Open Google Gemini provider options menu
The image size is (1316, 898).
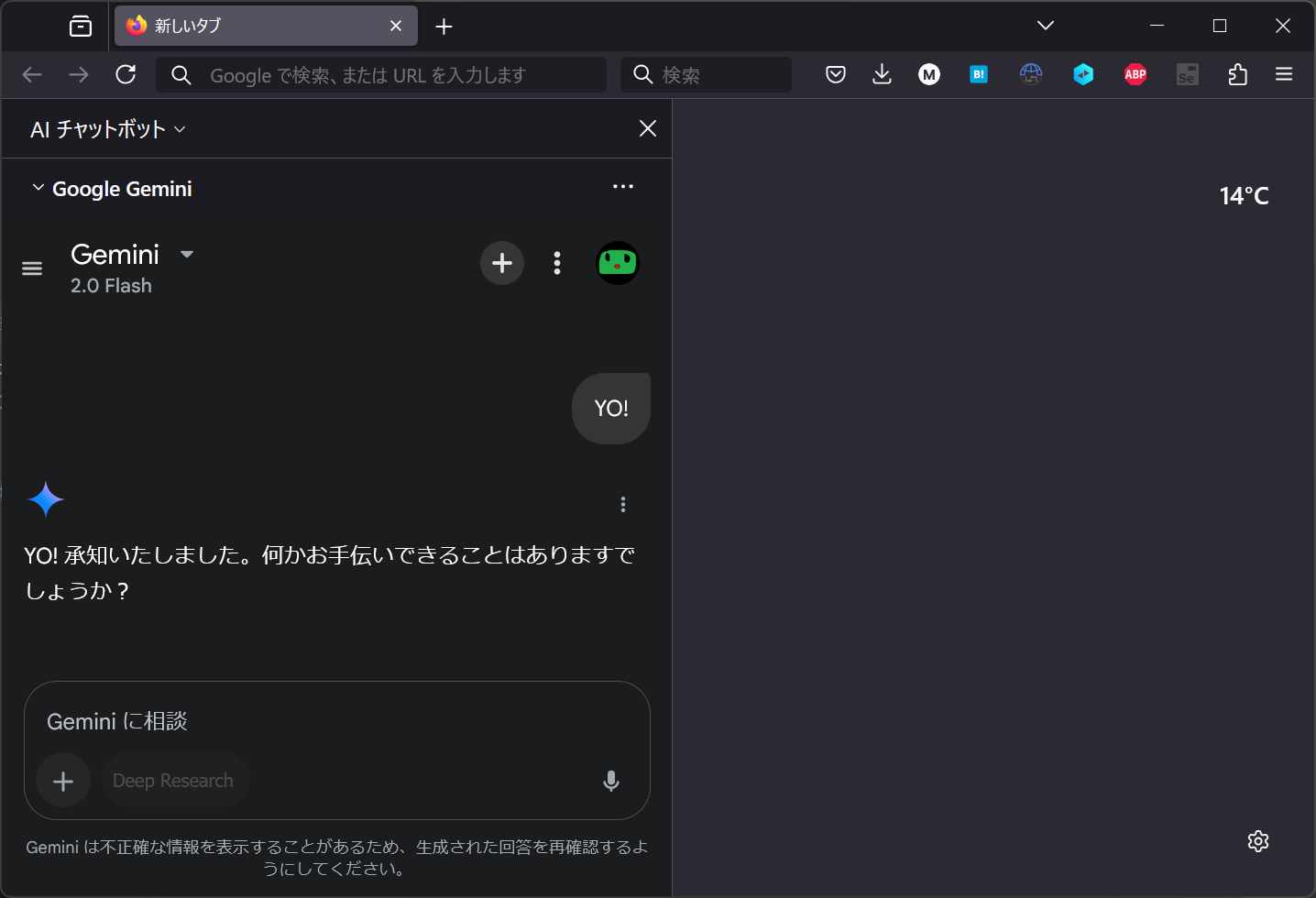(x=623, y=186)
